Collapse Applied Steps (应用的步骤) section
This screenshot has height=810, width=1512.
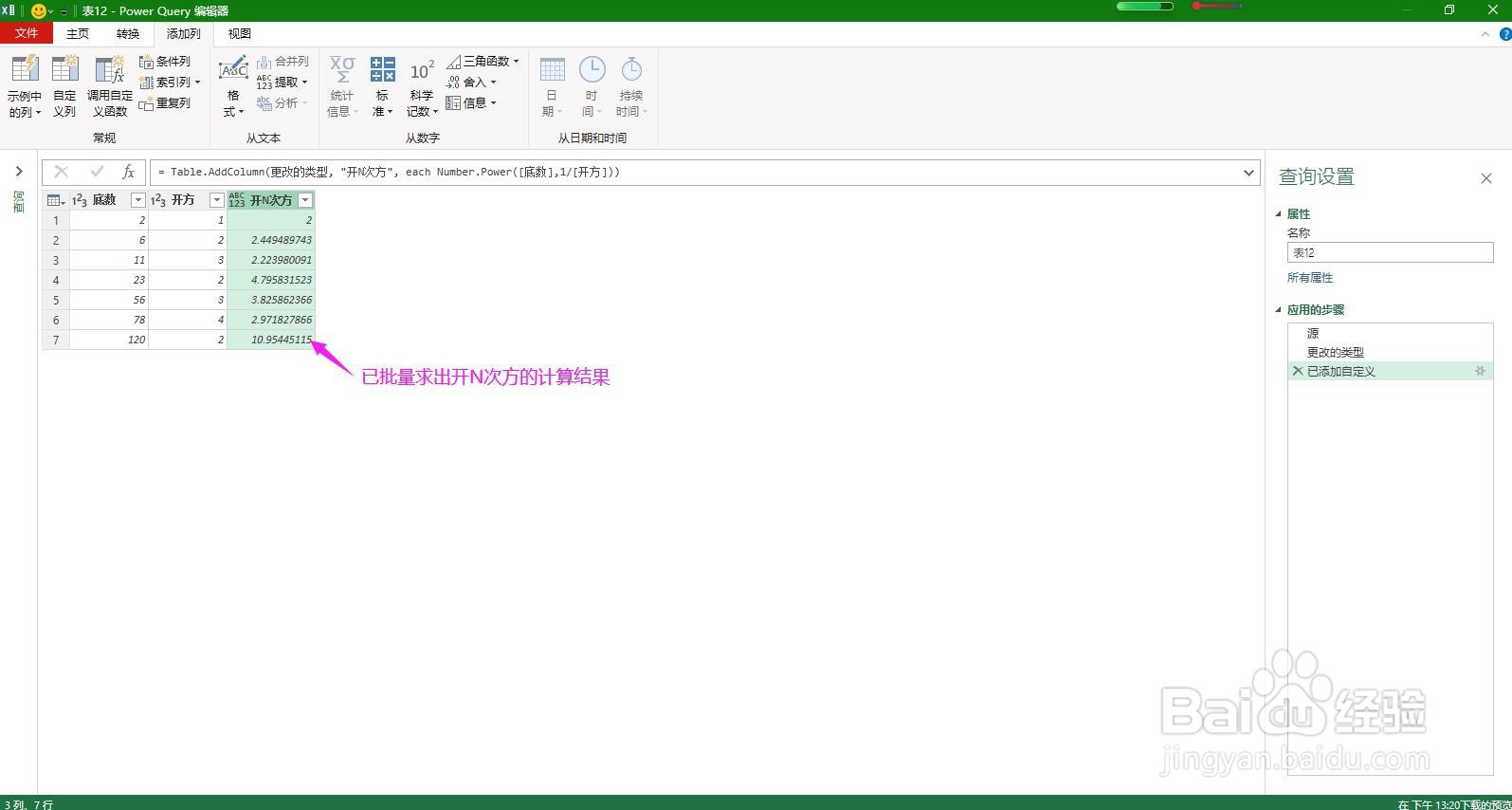(x=1278, y=310)
